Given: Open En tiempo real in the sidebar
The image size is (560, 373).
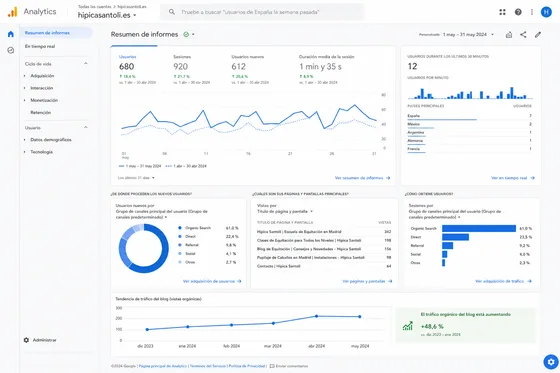Looking at the screenshot, I should pos(40,46).
